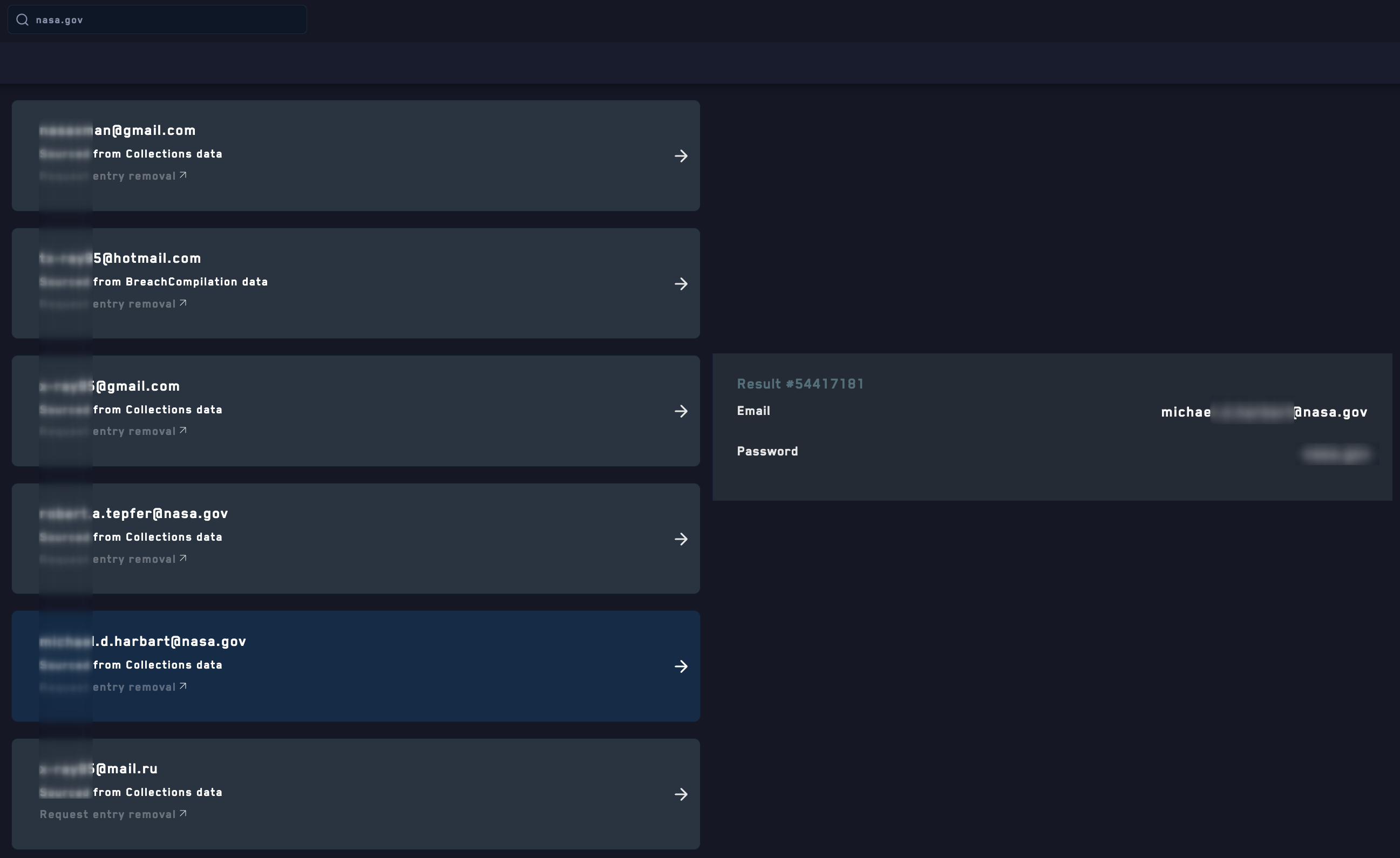This screenshot has width=1400, height=858.
Task: Open arrow on the mail.ru result
Action: (x=681, y=794)
